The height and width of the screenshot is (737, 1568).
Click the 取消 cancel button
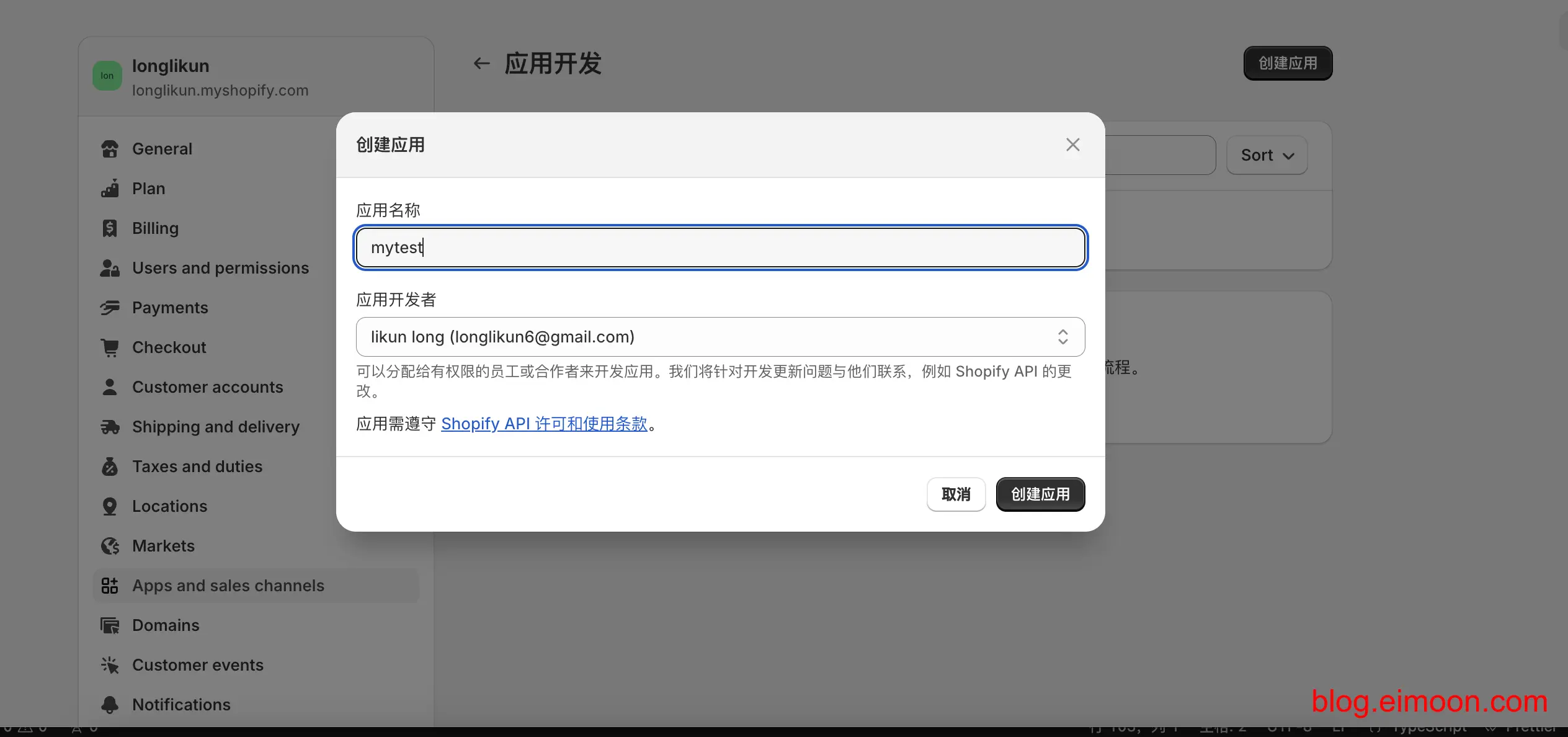click(956, 494)
